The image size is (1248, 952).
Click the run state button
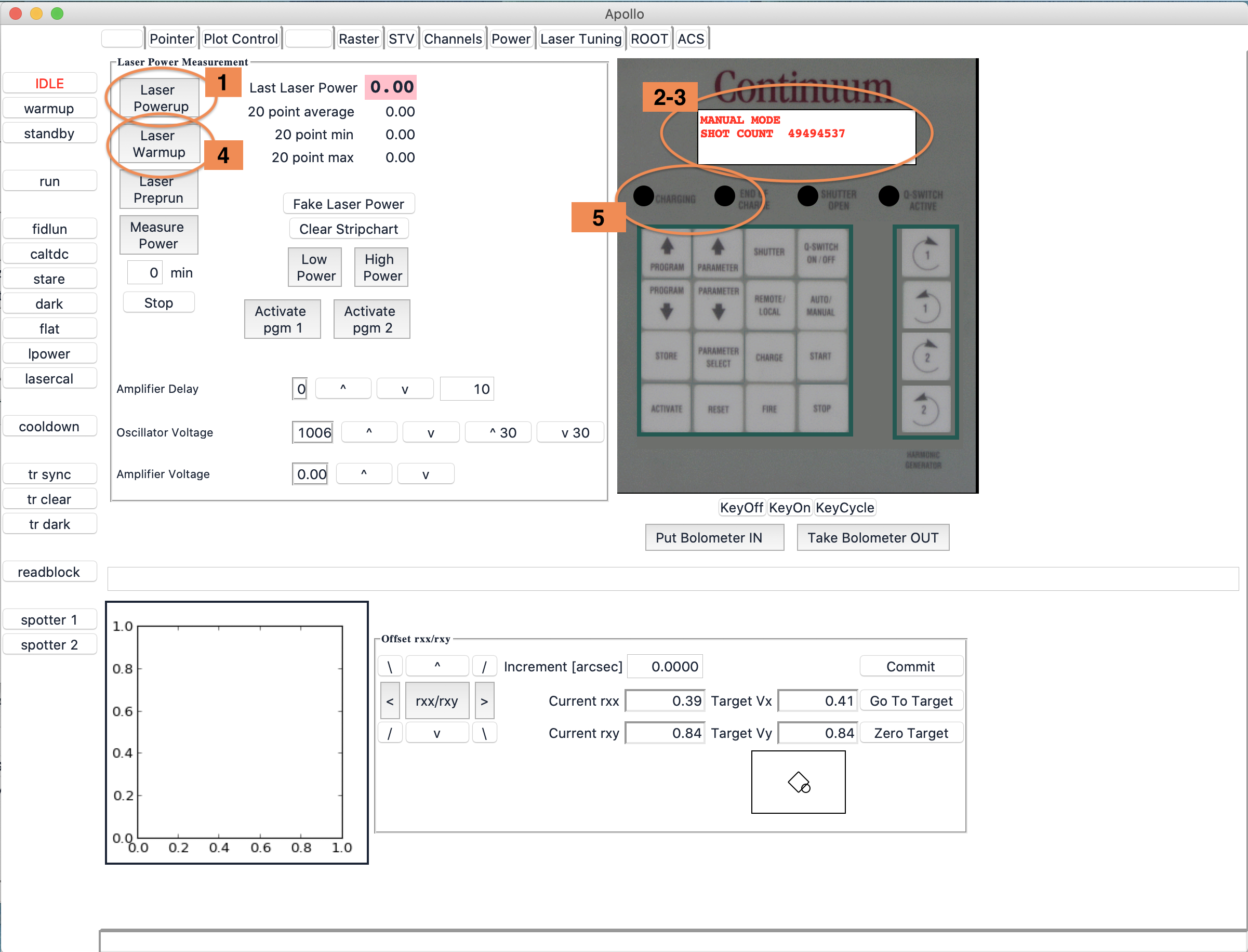click(49, 181)
